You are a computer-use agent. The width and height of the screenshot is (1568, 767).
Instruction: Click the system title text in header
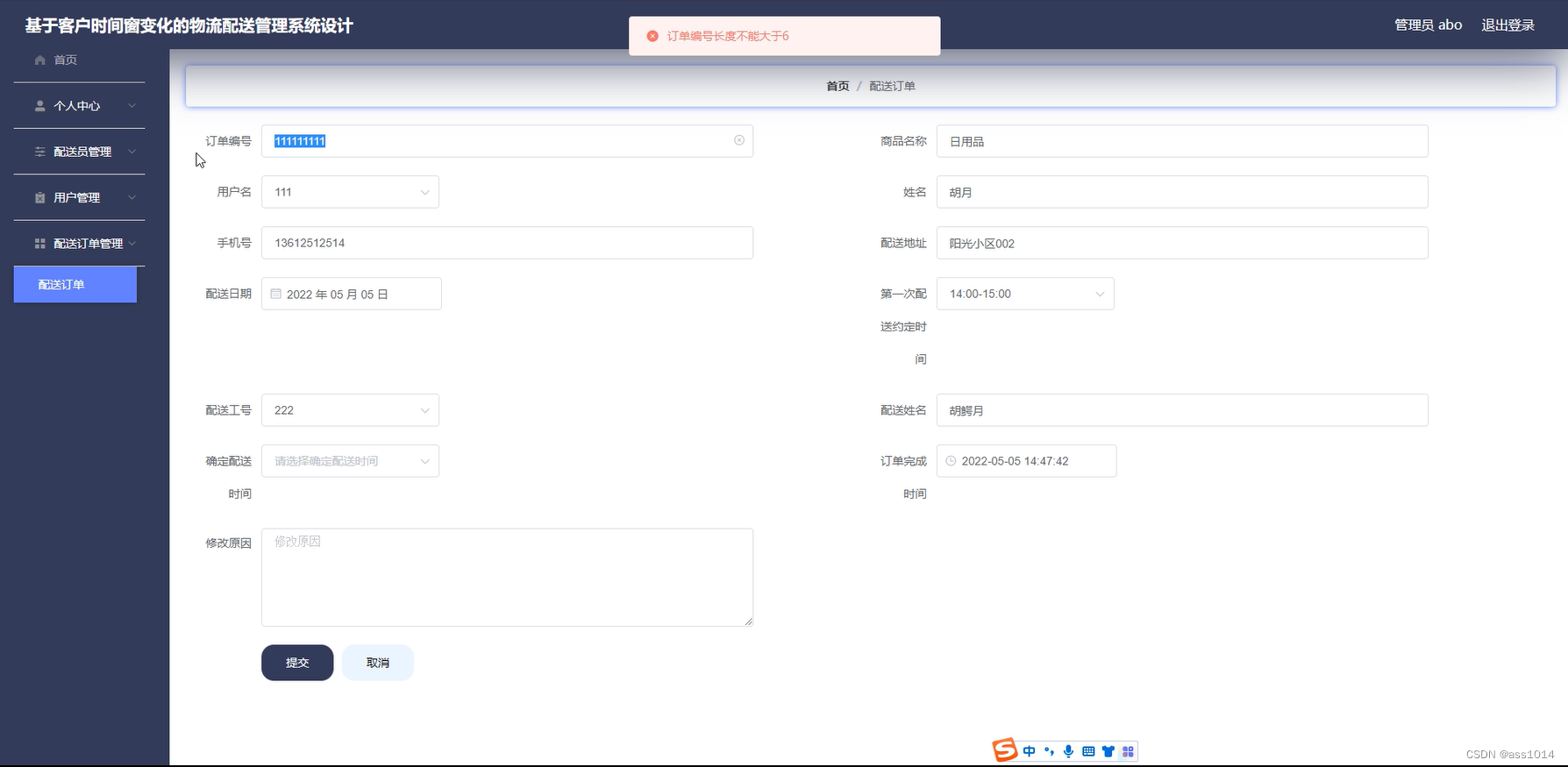tap(189, 25)
